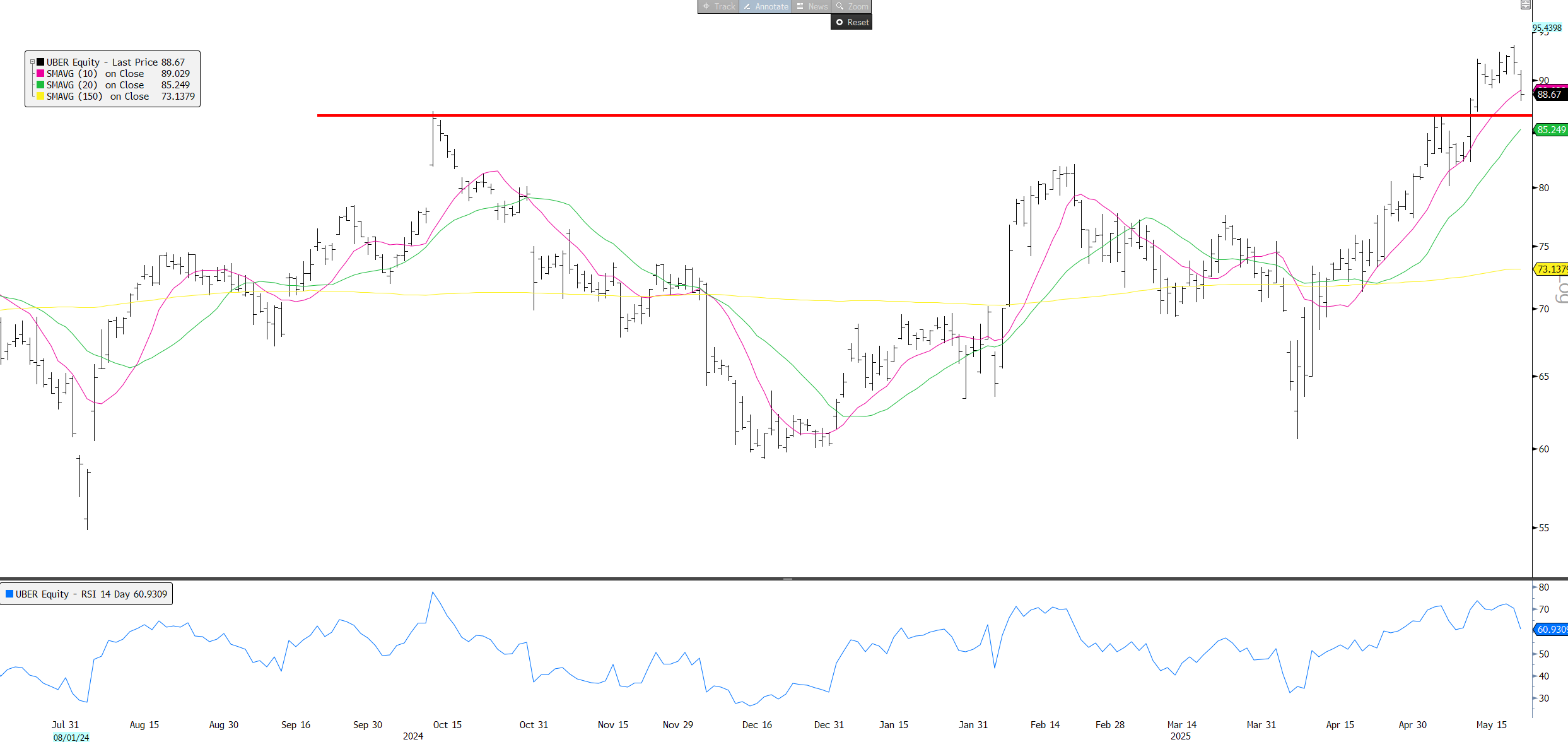Activate the Track crosshair tool
Viewport: 1568px width, 742px height.
(x=718, y=6)
